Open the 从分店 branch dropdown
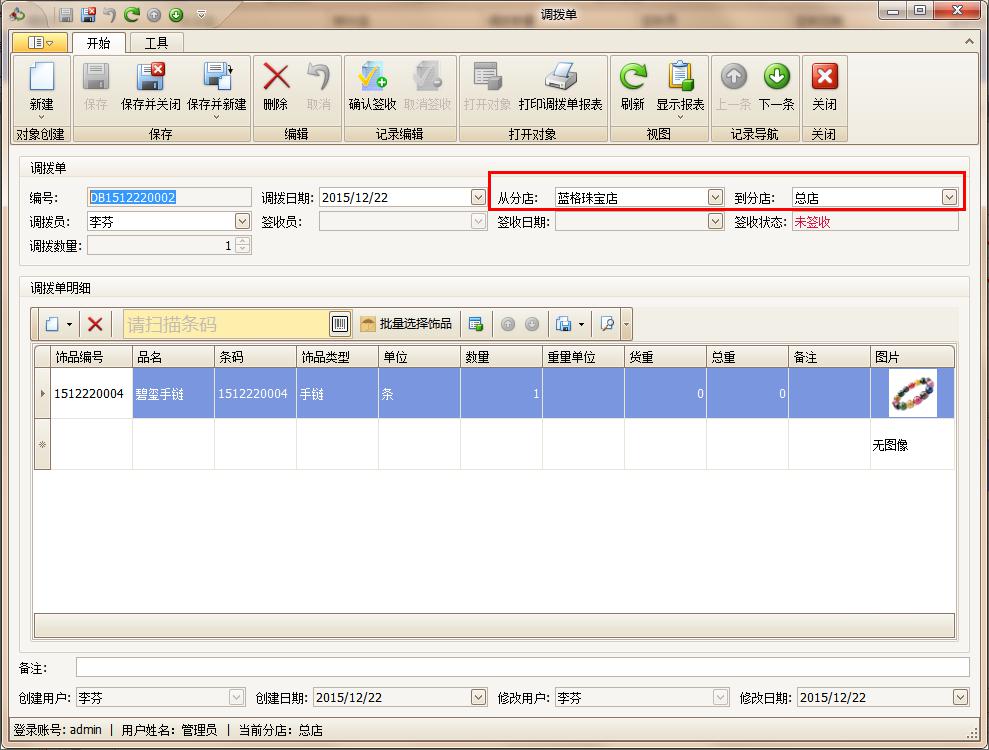989x750 pixels. coord(715,197)
